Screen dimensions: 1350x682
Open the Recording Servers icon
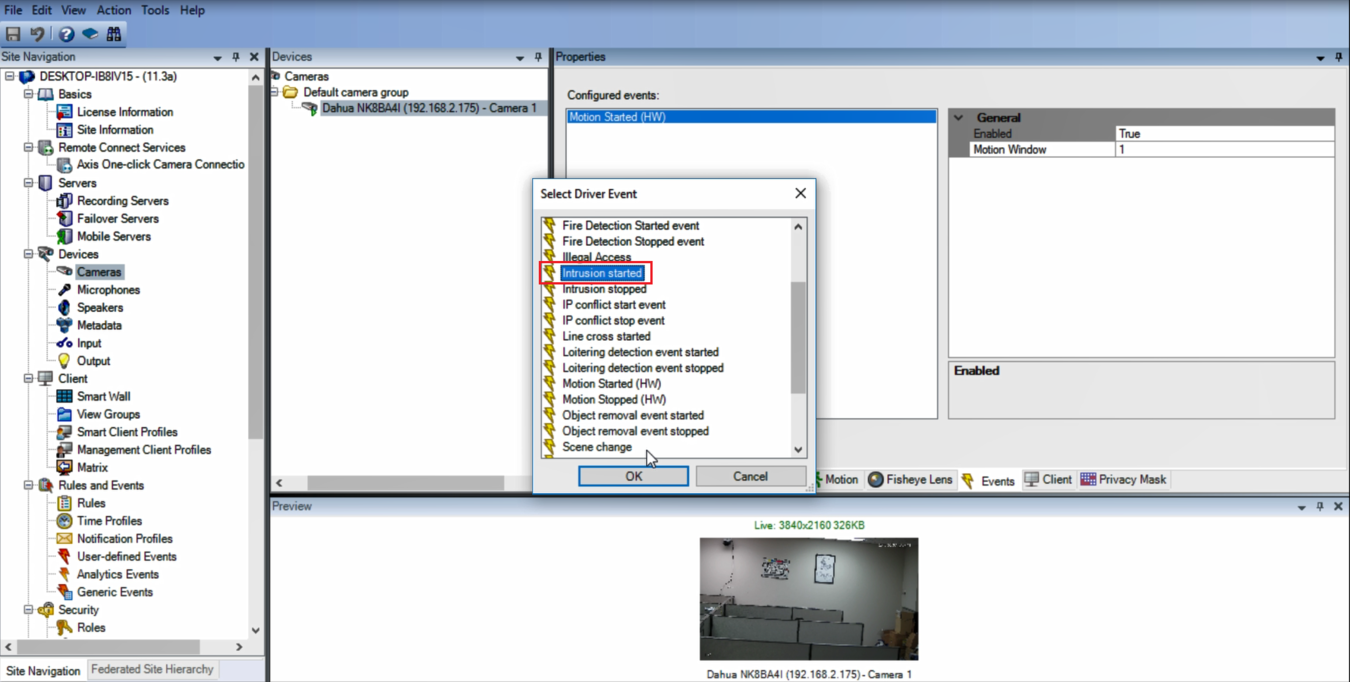[x=64, y=201]
